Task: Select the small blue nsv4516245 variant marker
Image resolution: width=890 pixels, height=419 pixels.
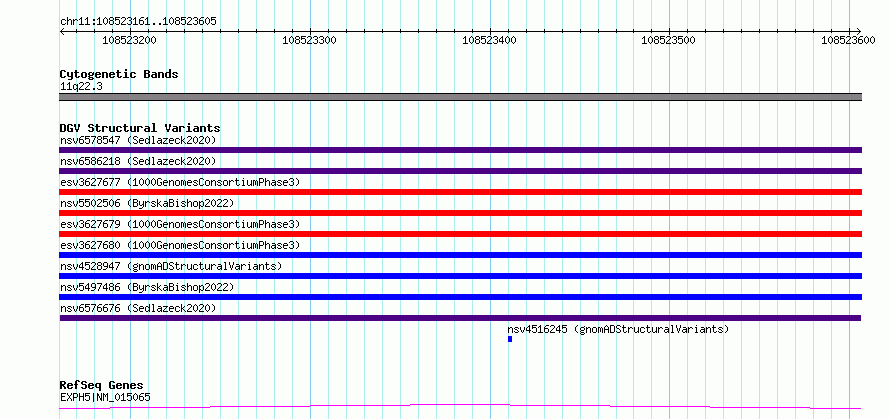Action: (510, 339)
